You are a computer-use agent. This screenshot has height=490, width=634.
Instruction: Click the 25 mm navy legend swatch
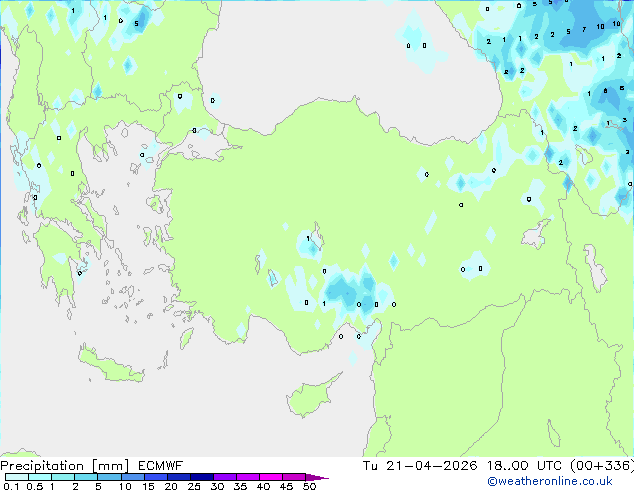coord(201,477)
